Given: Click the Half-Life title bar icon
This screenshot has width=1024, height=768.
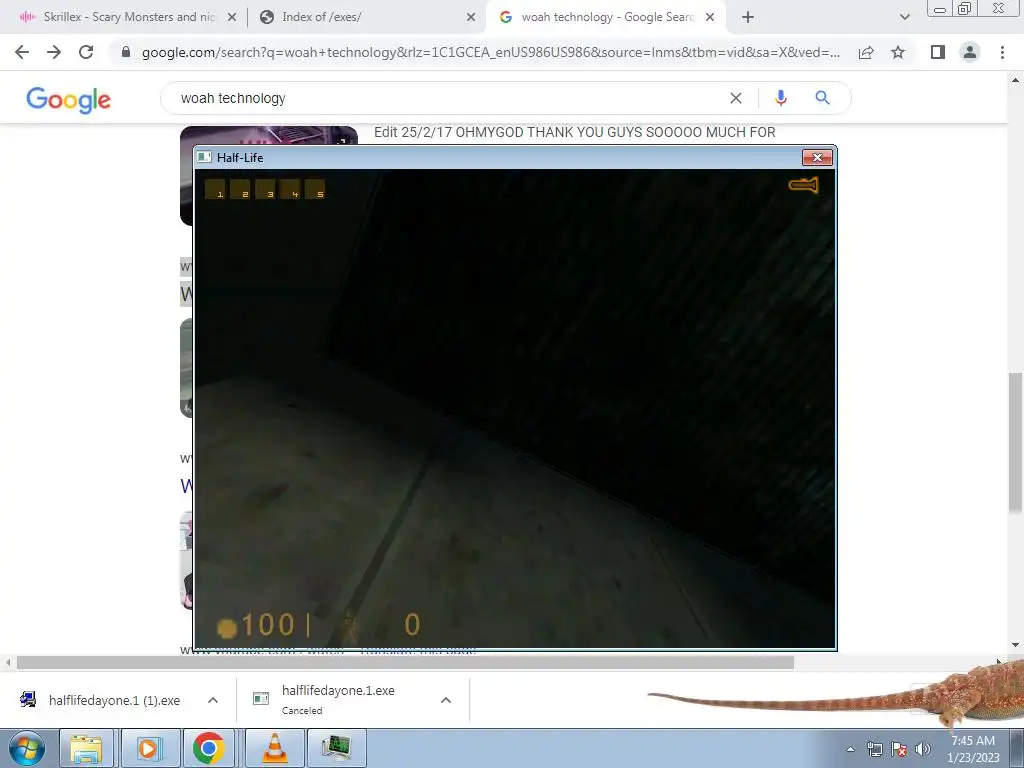Looking at the screenshot, I should (x=204, y=157).
